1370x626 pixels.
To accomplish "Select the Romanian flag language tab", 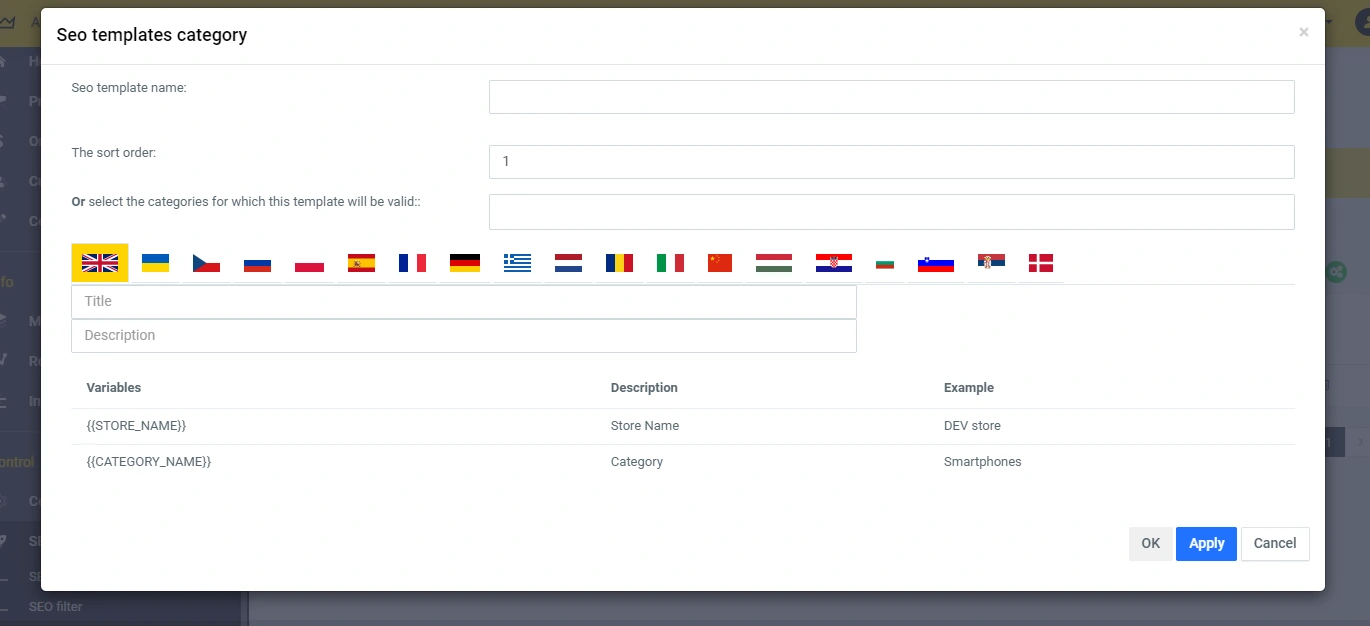I will point(619,263).
